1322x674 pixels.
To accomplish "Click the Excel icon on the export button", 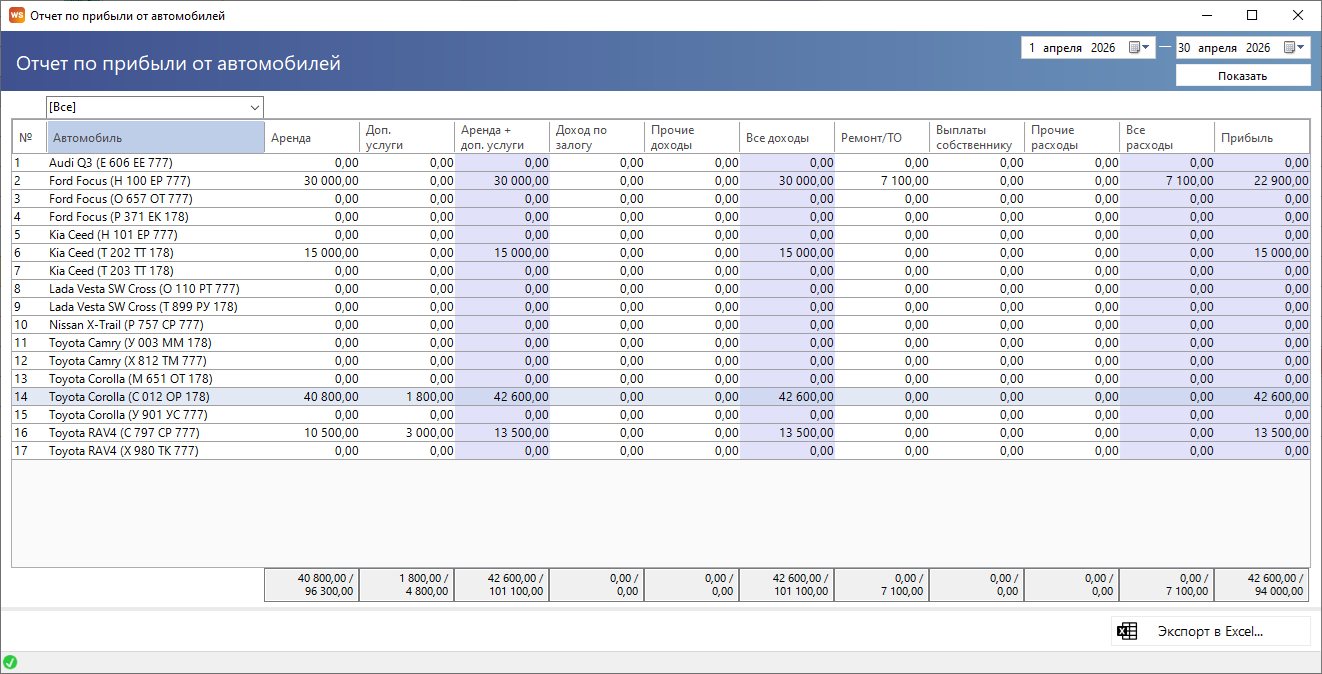I will 1127,631.
